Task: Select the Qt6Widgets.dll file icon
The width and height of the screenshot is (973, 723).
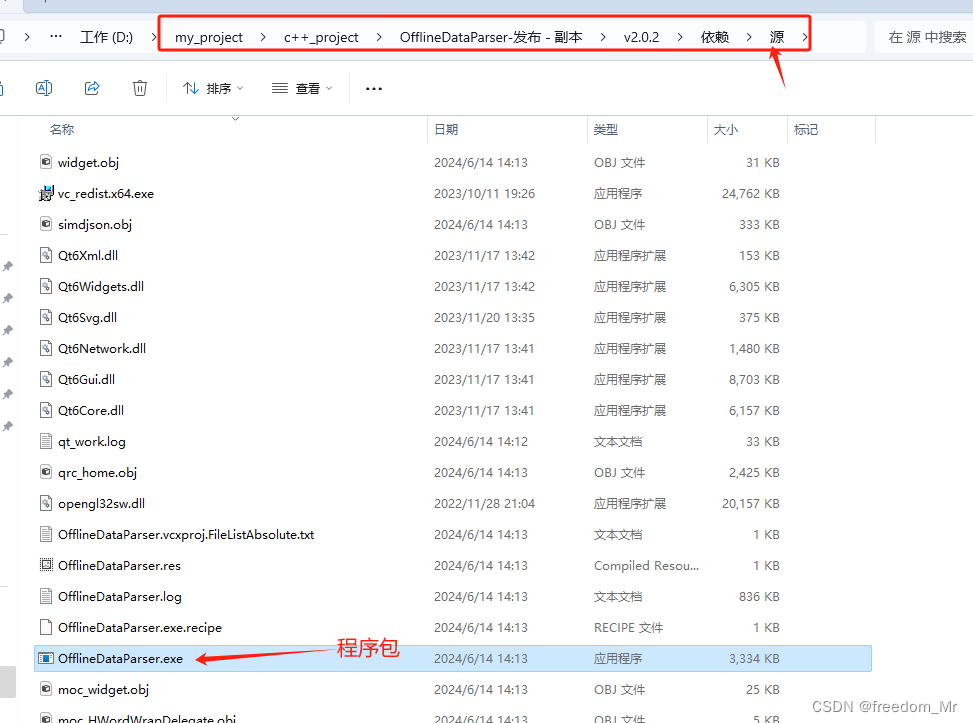Action: click(x=46, y=286)
